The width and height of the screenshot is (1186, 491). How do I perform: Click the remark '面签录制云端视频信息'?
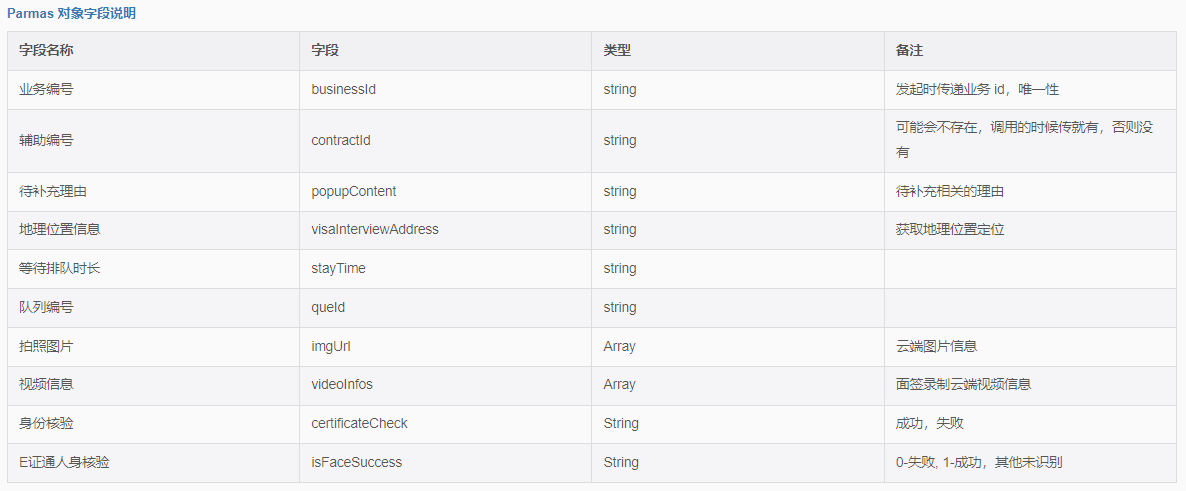point(963,384)
